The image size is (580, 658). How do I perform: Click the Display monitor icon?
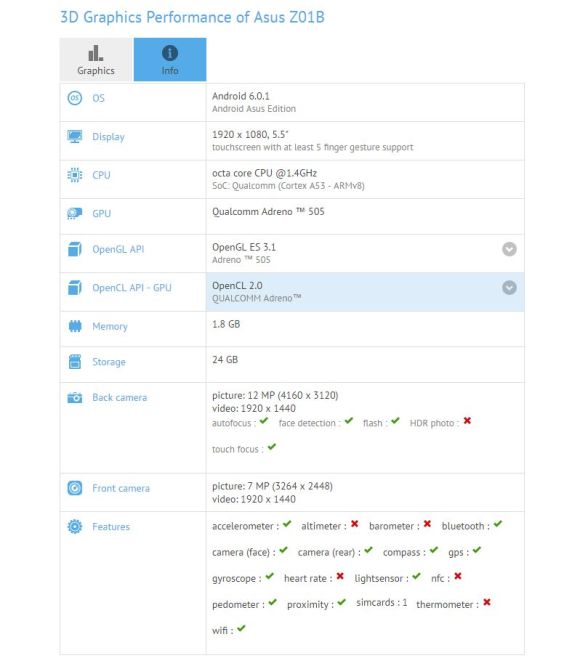tap(75, 136)
